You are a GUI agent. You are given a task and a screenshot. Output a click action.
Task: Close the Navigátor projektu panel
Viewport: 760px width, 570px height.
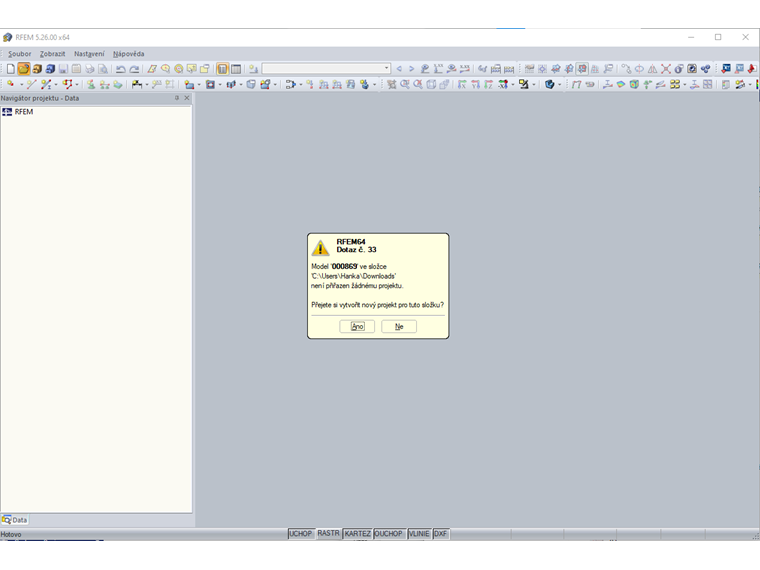point(187,98)
